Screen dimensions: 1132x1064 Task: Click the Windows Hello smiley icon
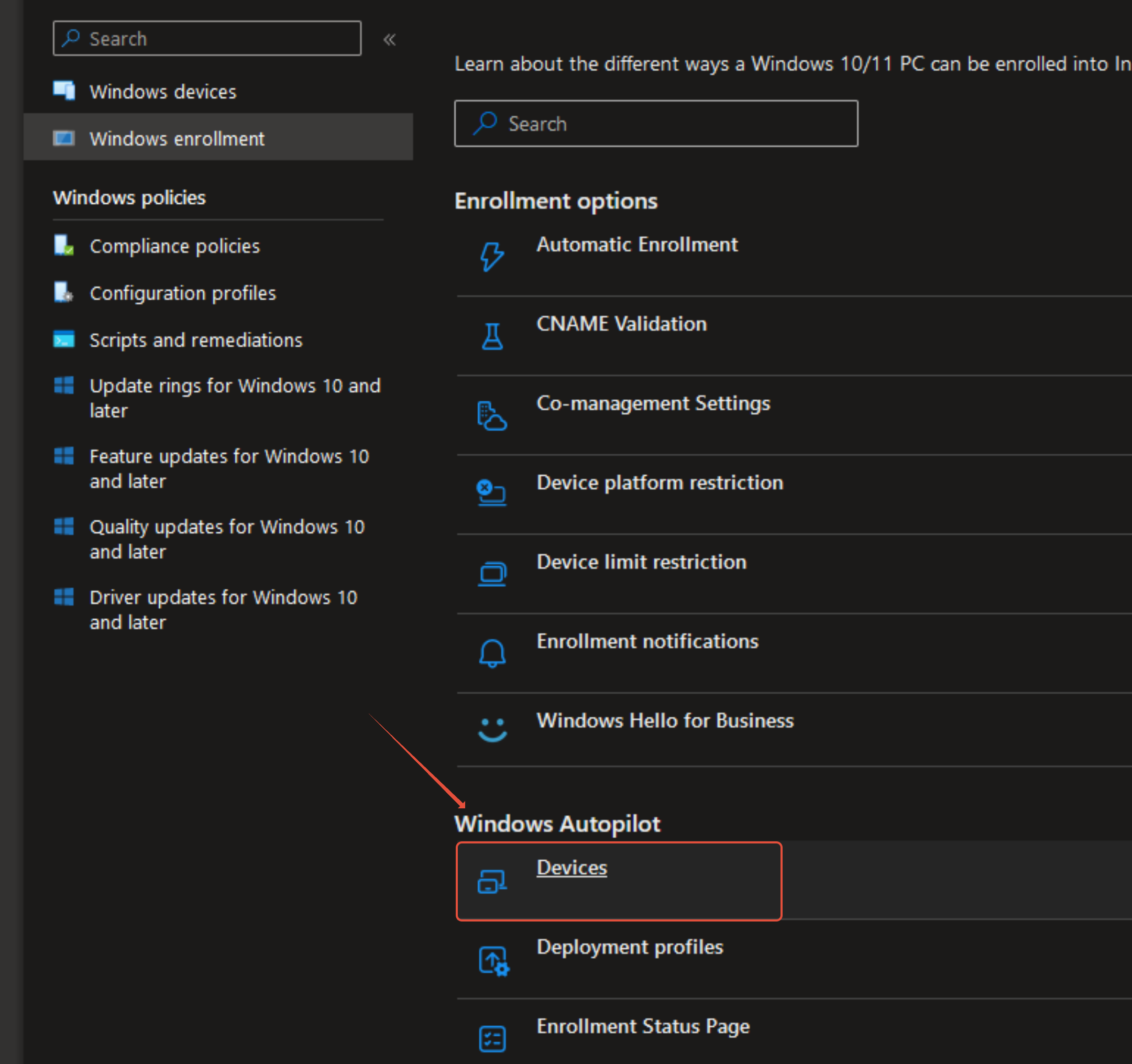pyautogui.click(x=492, y=730)
